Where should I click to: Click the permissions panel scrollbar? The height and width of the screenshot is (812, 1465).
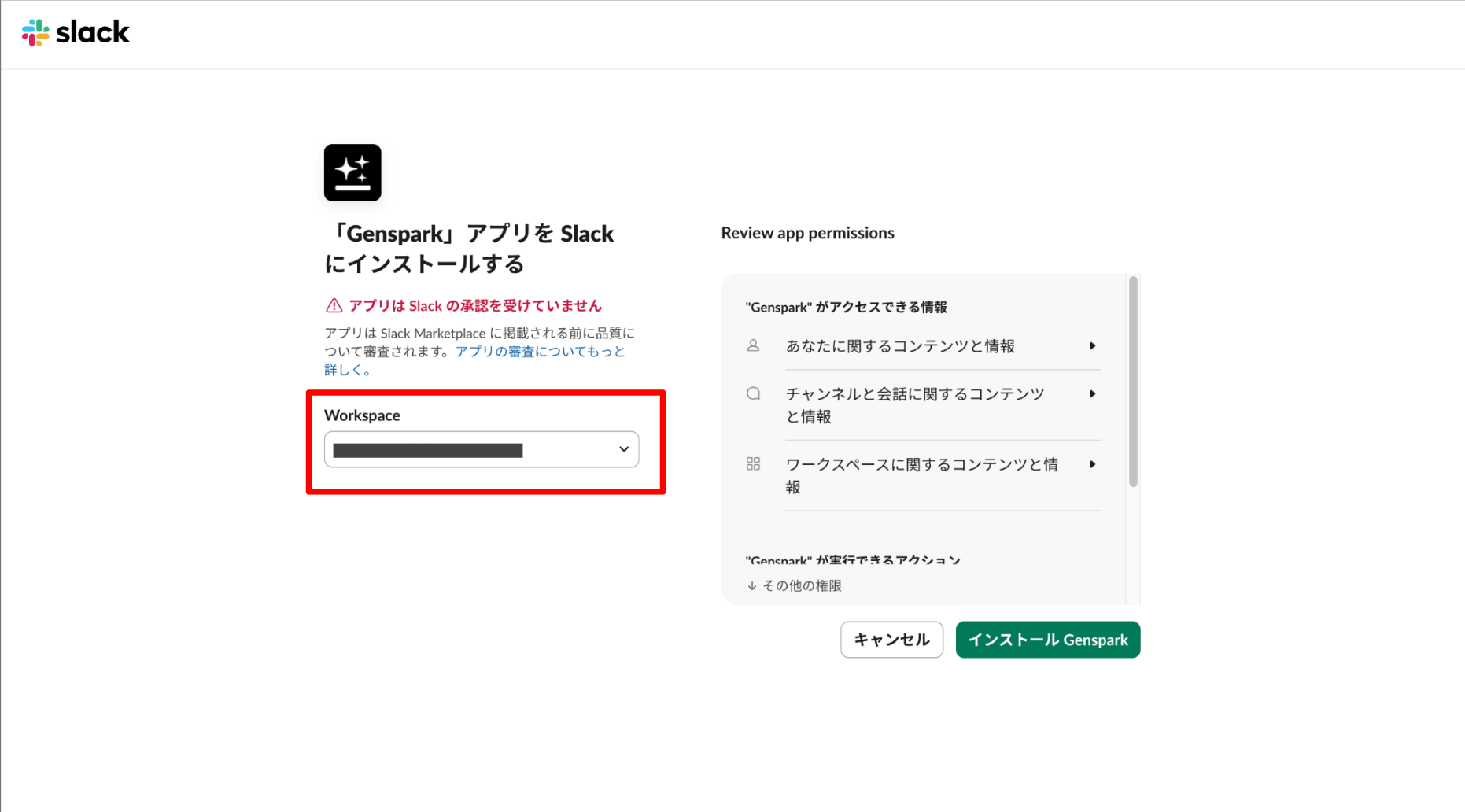coord(1133,382)
